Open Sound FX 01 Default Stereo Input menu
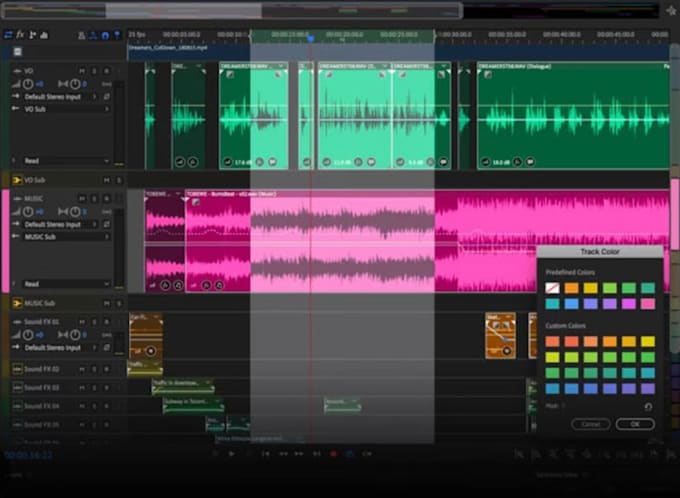 coord(59,347)
